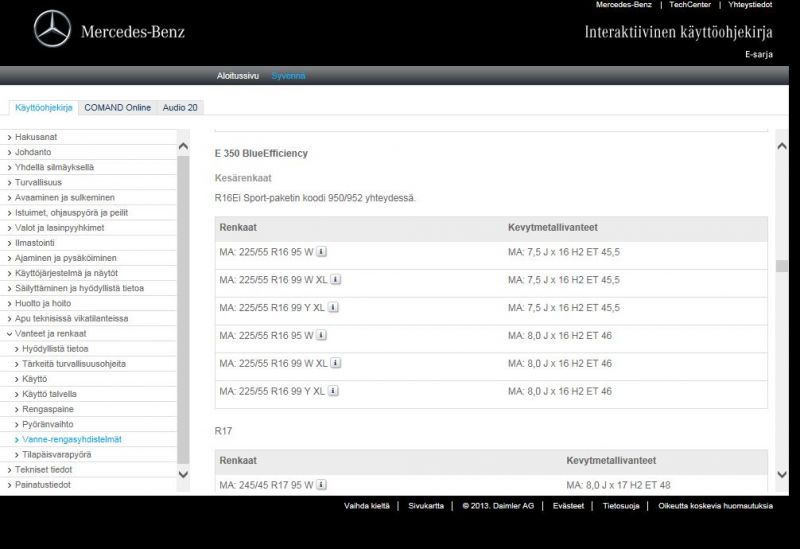Expand the Tekniset tiedot section
This screenshot has height=549, width=800.
pyautogui.click(x=43, y=469)
